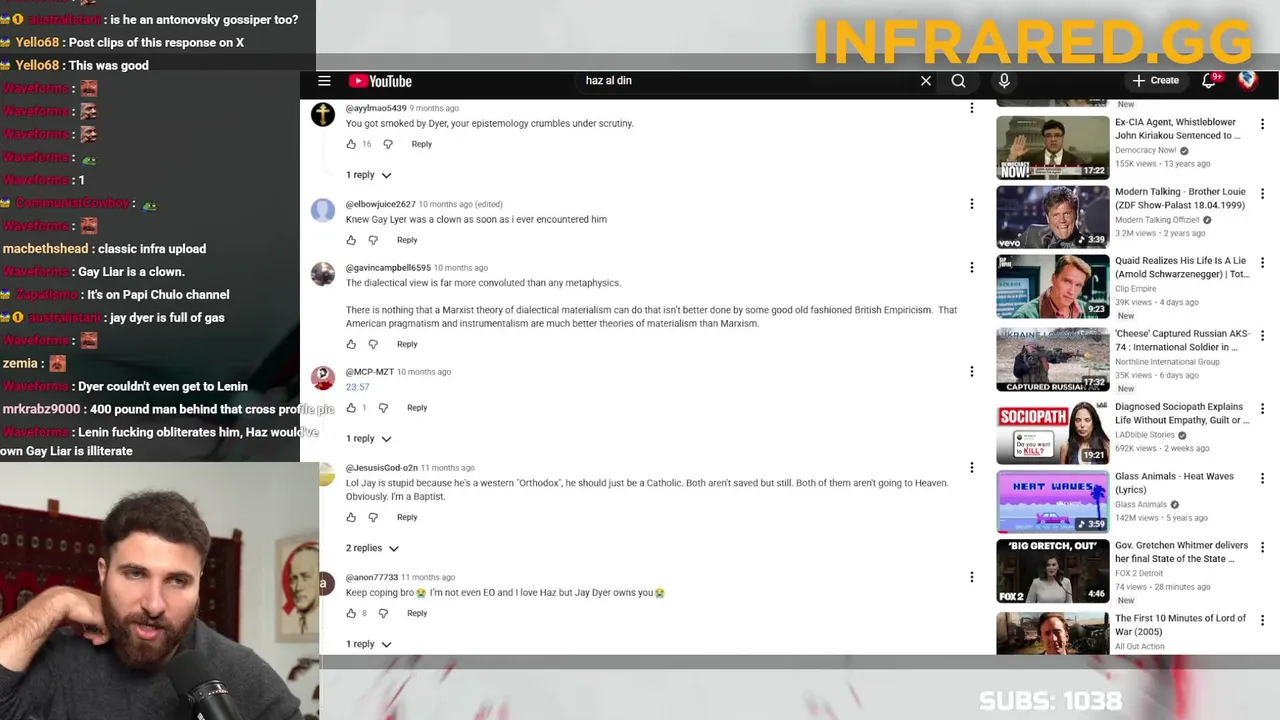Open the Create button

(x=1156, y=81)
